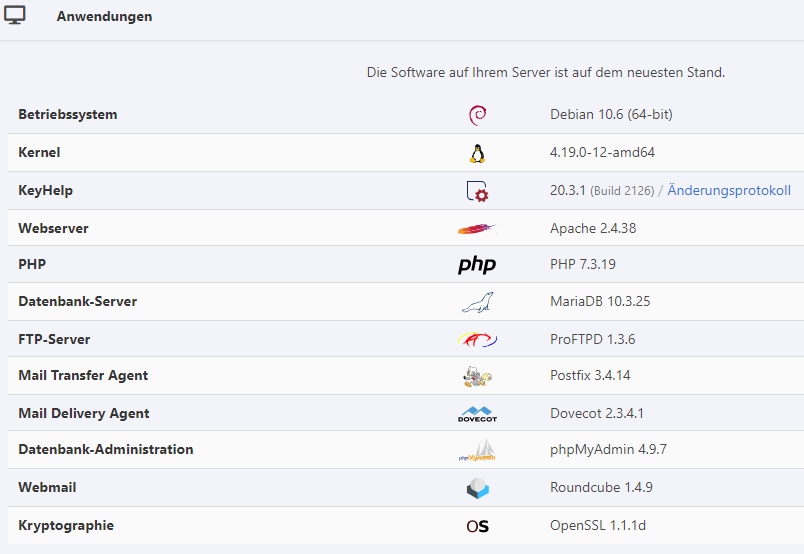Click the KeyHelp gear icon
This screenshot has height=554, width=804.
click(477, 191)
